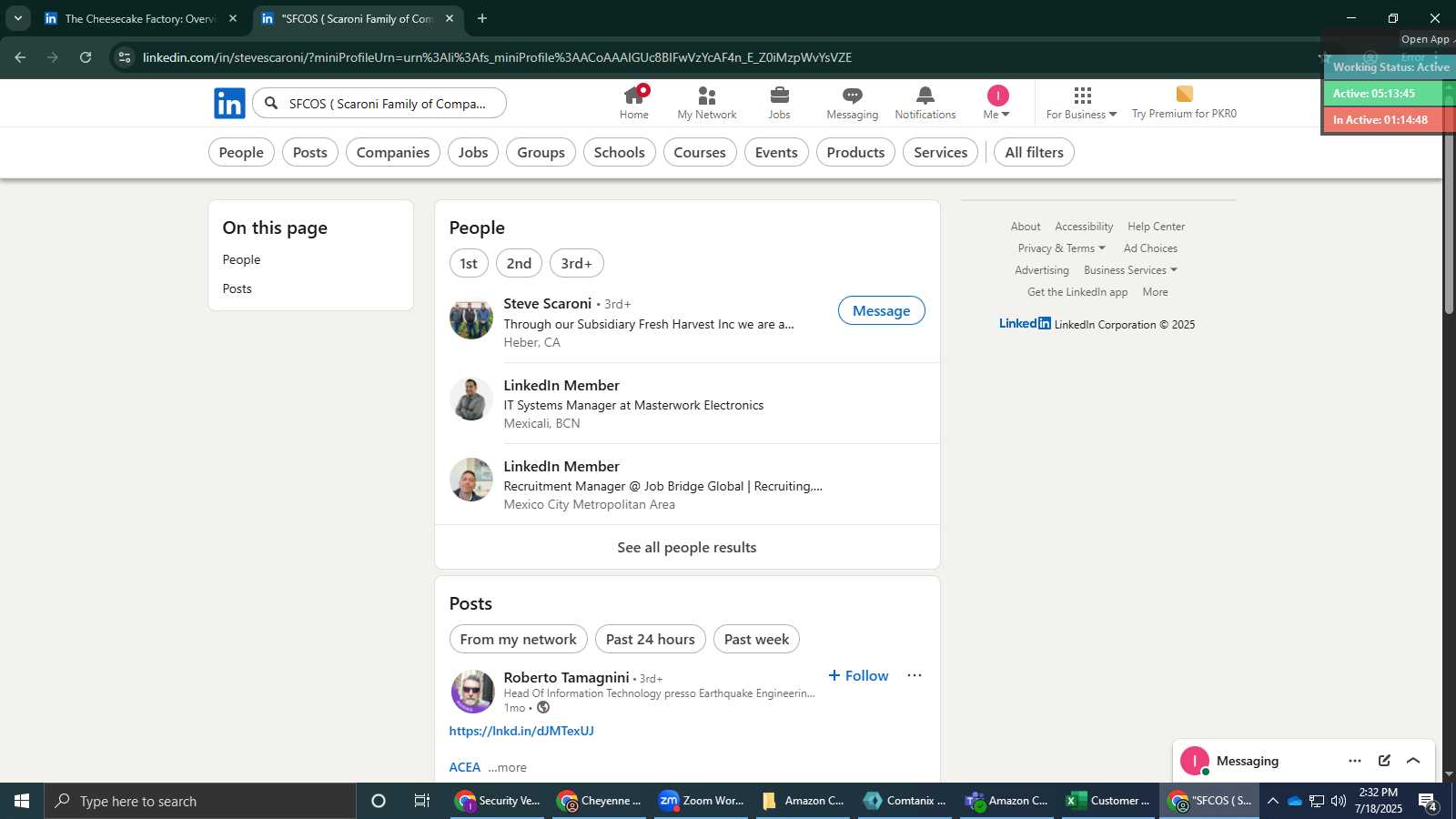The height and width of the screenshot is (819, 1456).
Task: Filter results by Groups
Action: click(x=541, y=152)
